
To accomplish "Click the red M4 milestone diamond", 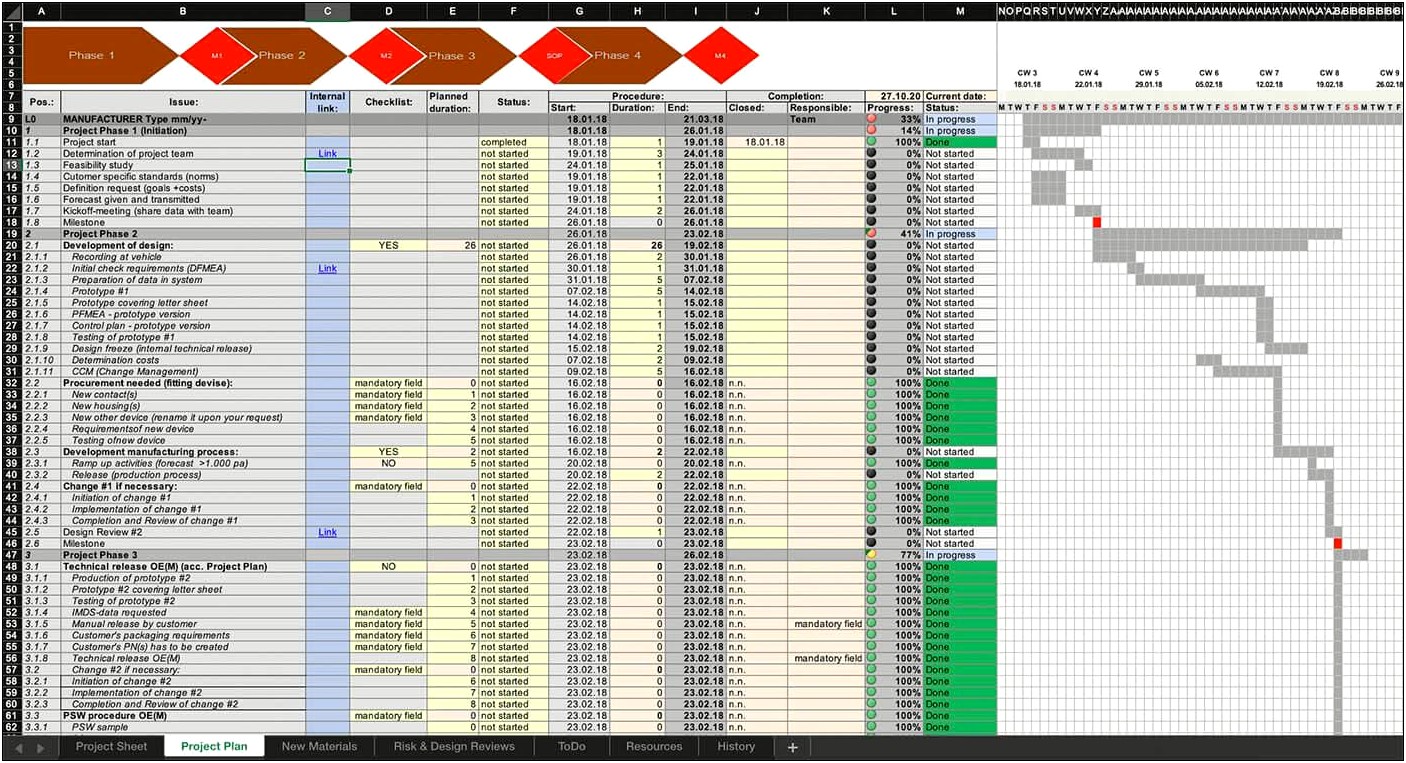I will click(720, 56).
